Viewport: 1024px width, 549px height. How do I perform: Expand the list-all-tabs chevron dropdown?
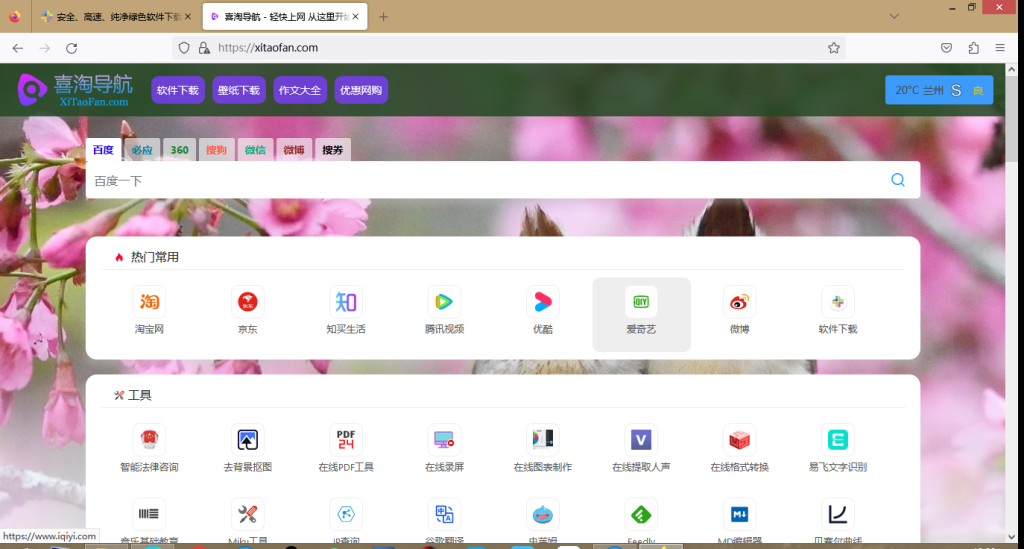coord(894,16)
